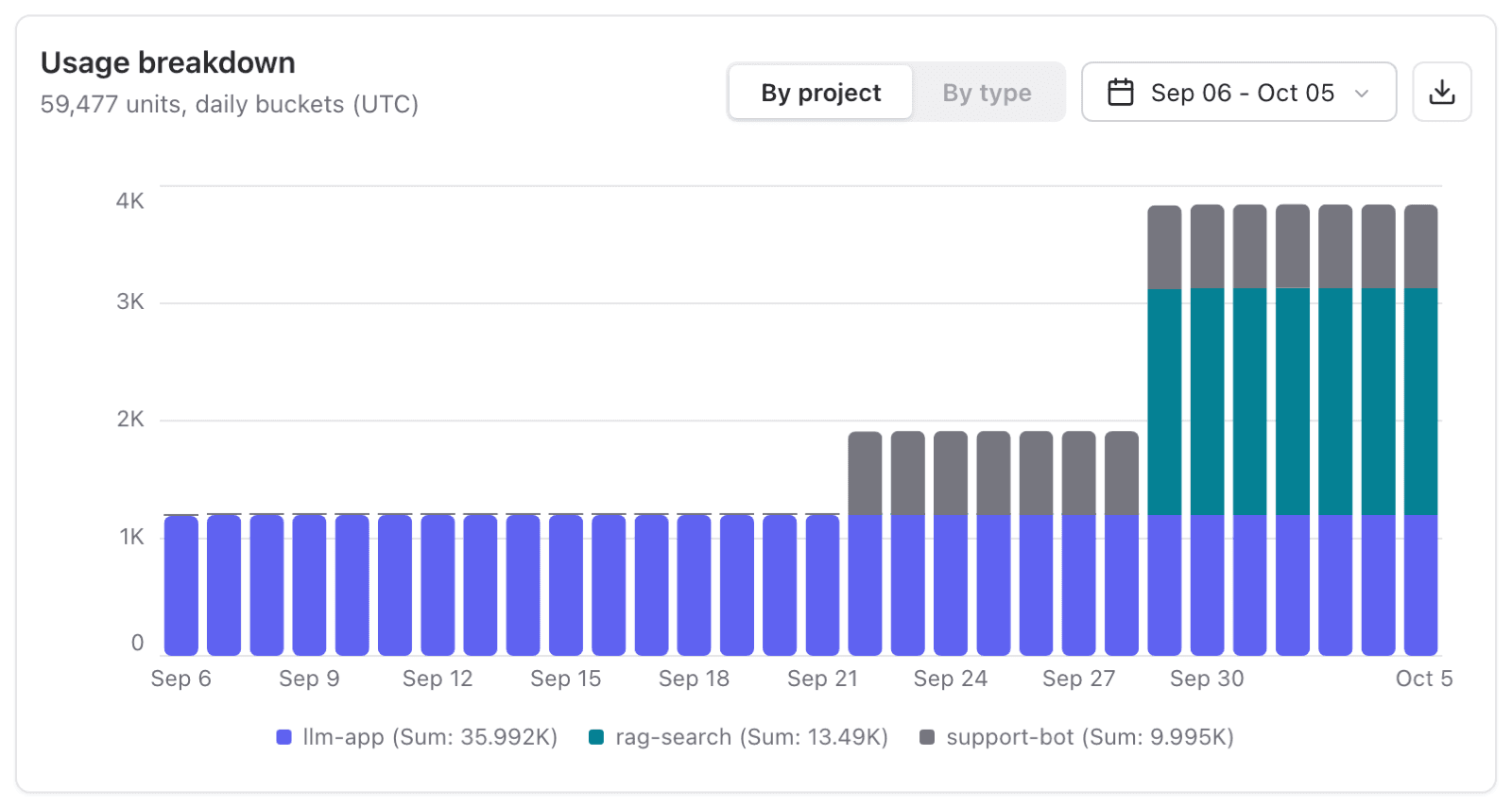Click the Sep 21 x-axis label
Image resolution: width=1512 pixels, height=808 pixels.
[822, 679]
